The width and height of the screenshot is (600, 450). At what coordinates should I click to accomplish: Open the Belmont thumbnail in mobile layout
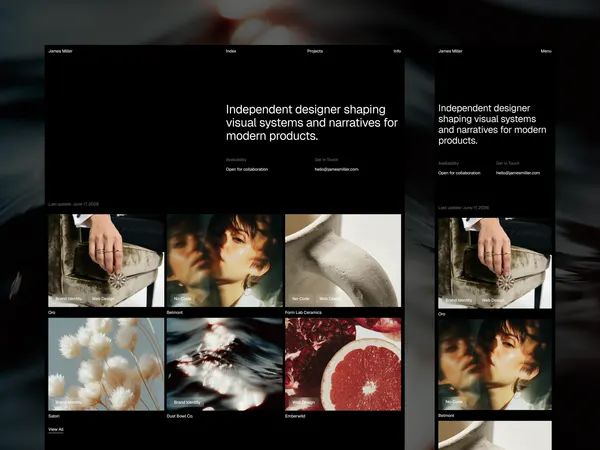495,365
